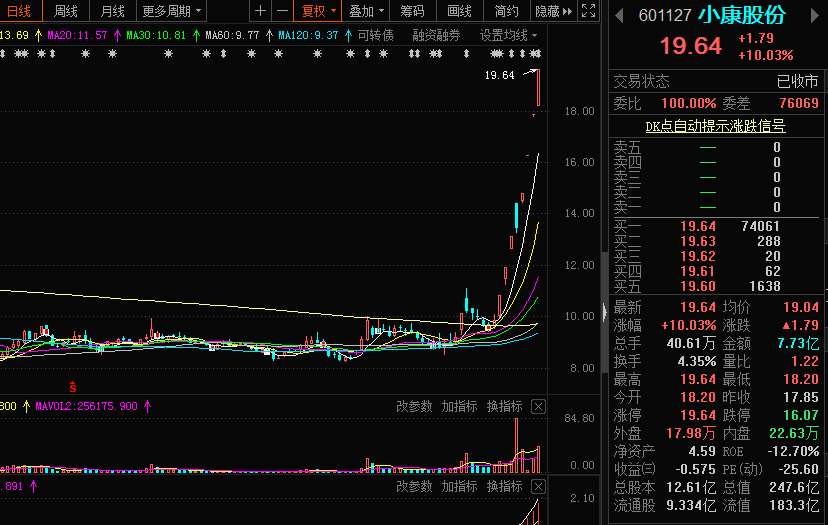Click the MA120:9.37 indicator label
The height and width of the screenshot is (525, 828).
pyautogui.click(x=308, y=35)
